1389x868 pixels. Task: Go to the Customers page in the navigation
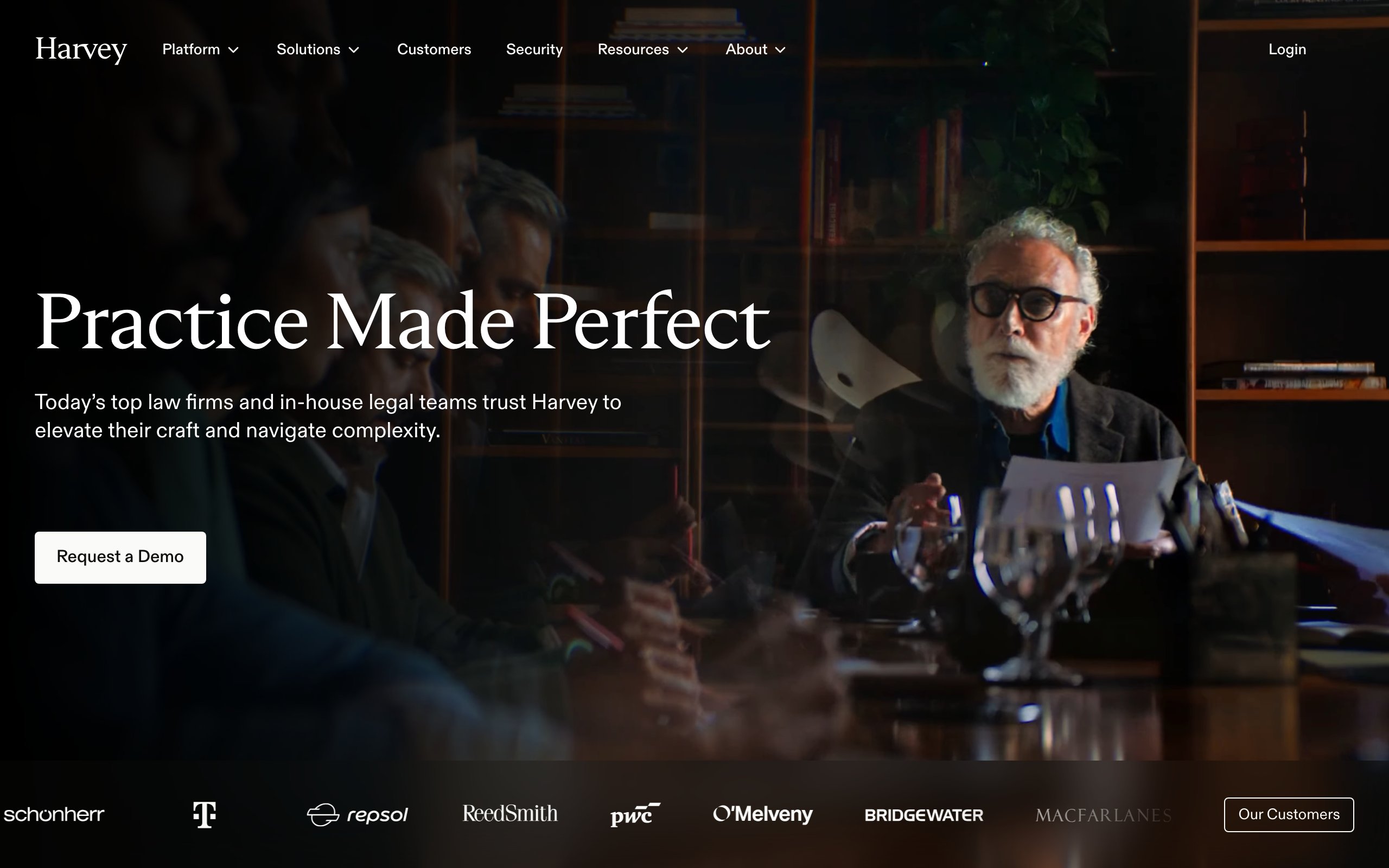[434, 49]
